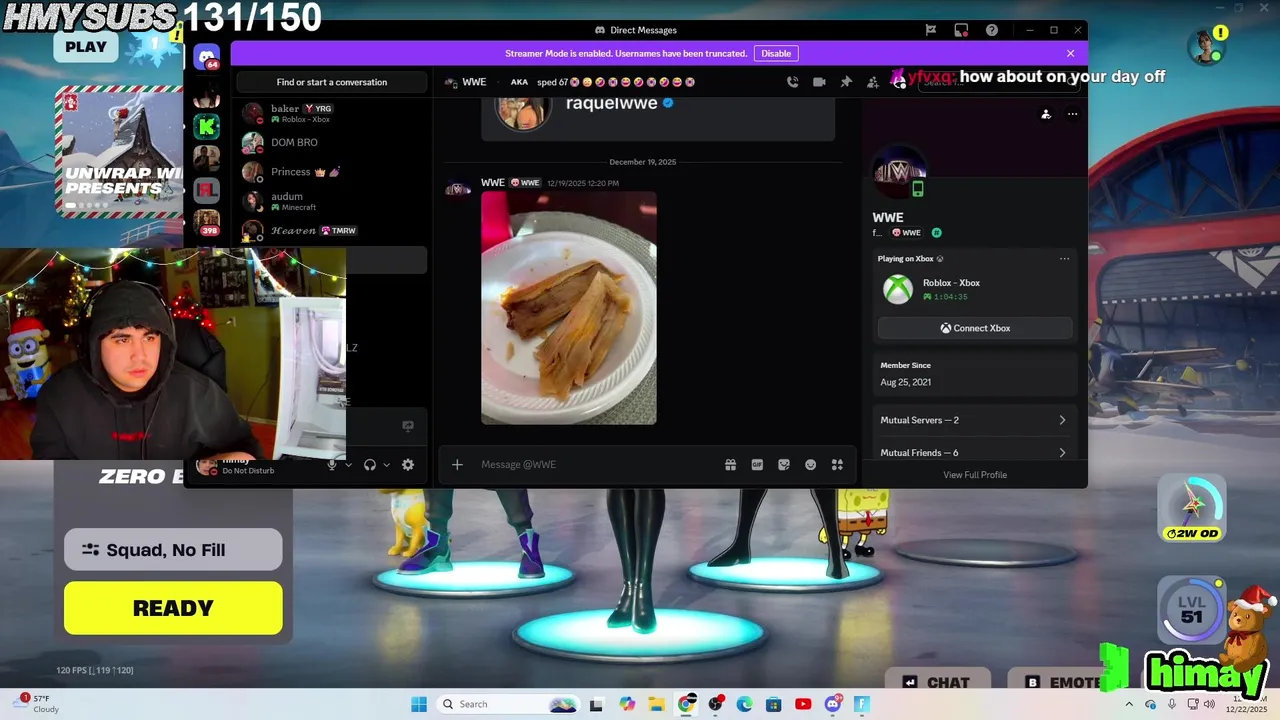Open pinned messages in the chat
The width and height of the screenshot is (1280, 720).
pyautogui.click(x=846, y=82)
